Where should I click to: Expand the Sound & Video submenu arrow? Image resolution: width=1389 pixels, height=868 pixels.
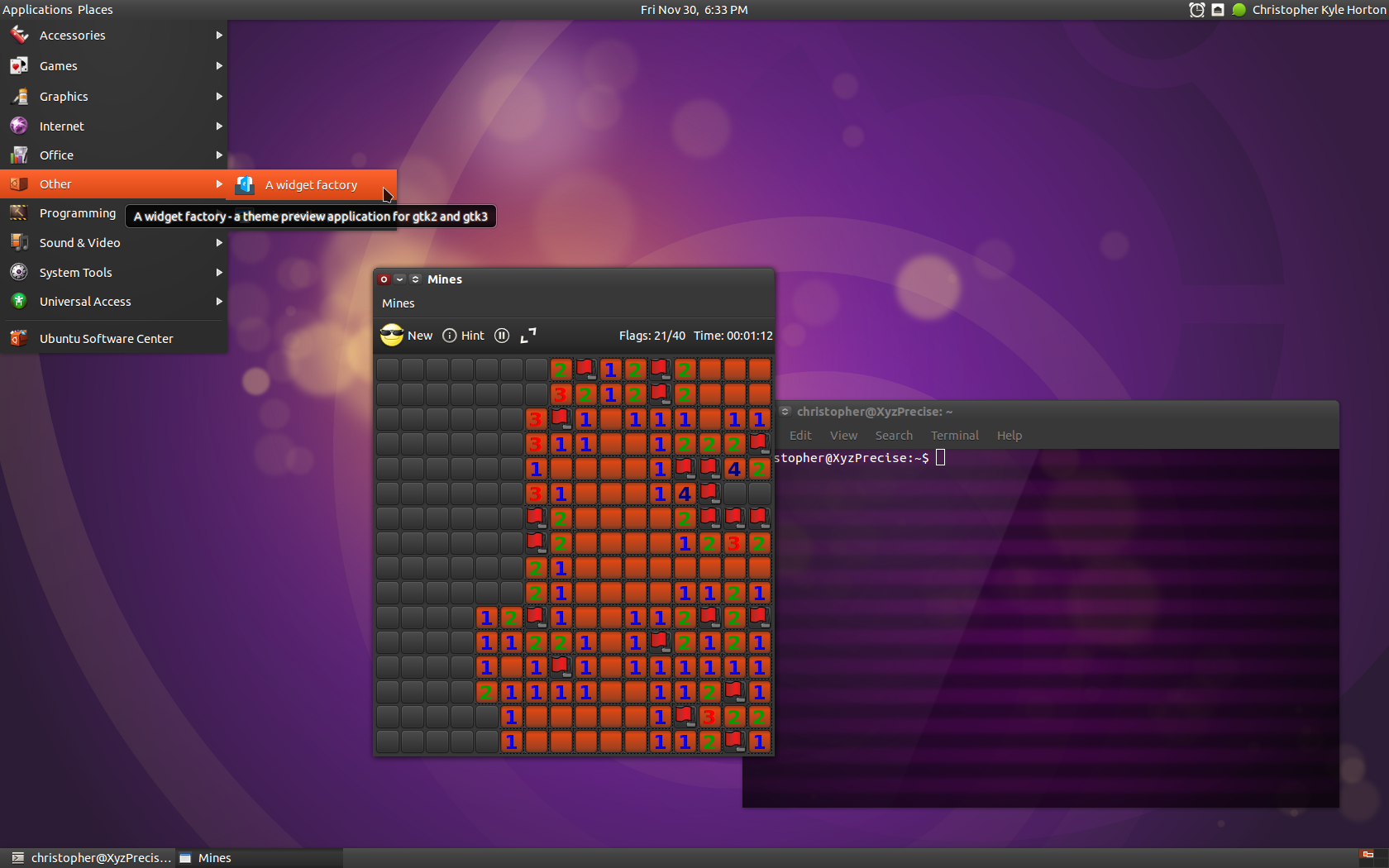click(219, 242)
